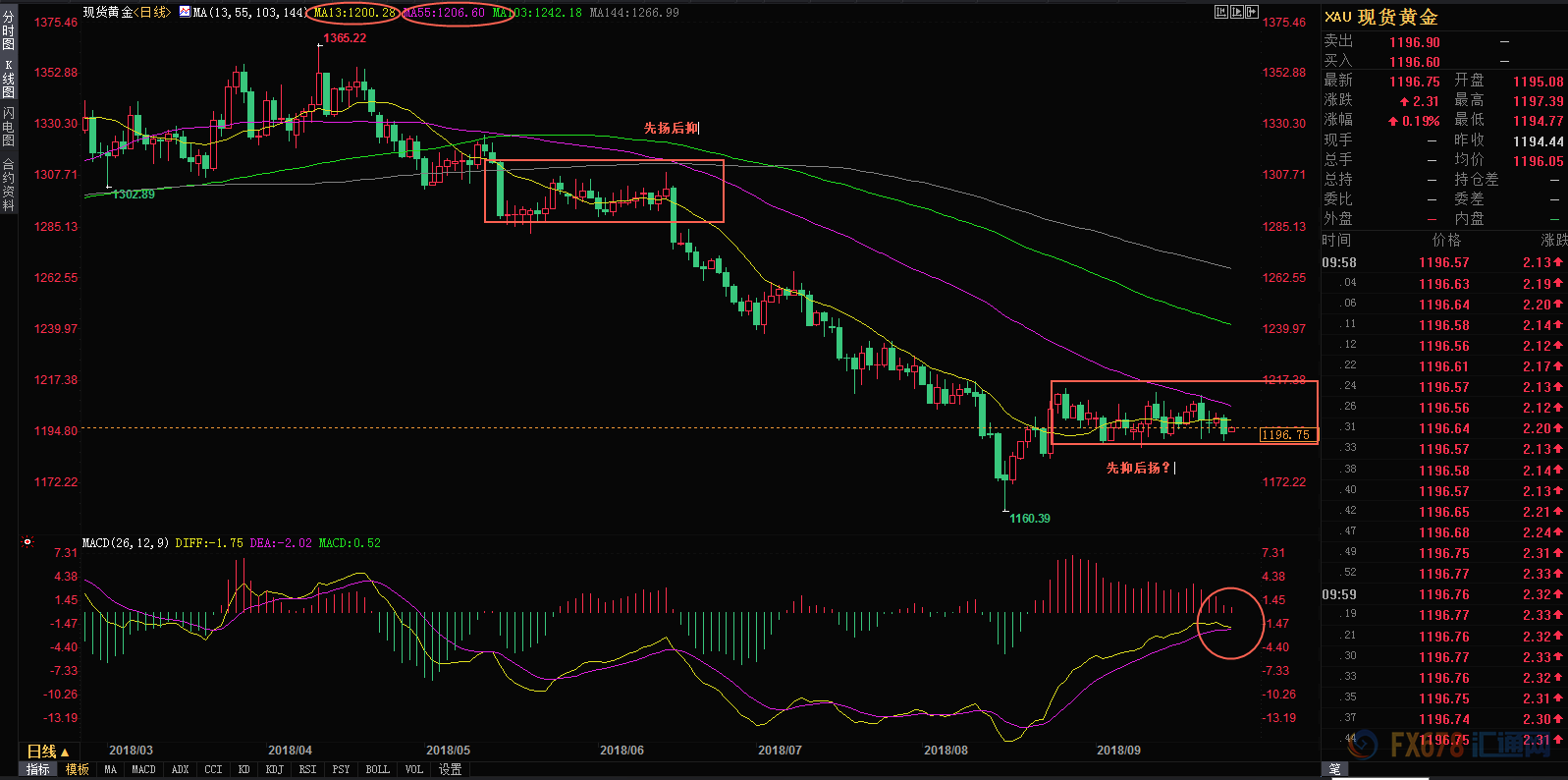Select the 09:58 tick row
The height and width of the screenshot is (780, 1568).
[1443, 262]
